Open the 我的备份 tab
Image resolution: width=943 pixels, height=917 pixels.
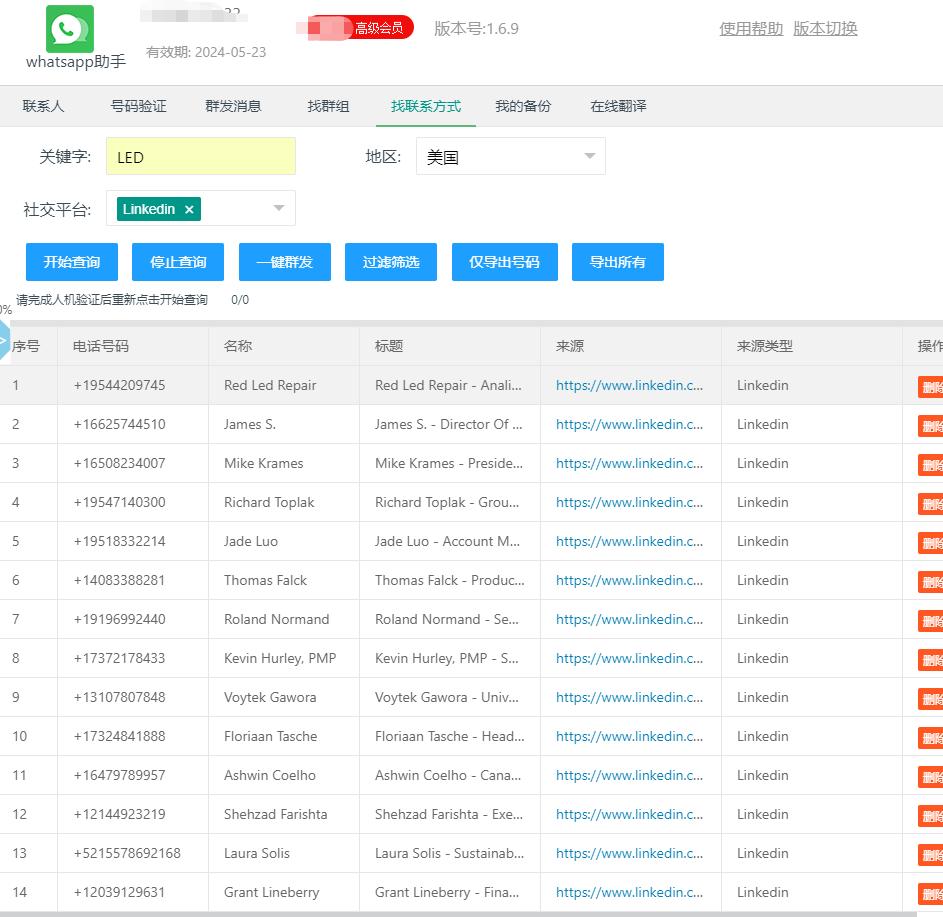(x=522, y=106)
